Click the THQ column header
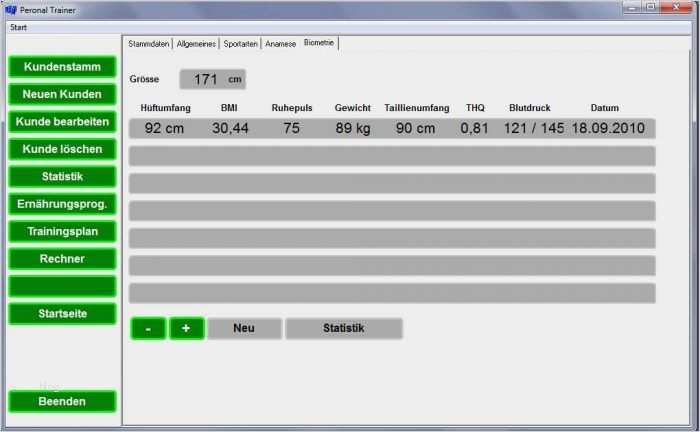 point(475,108)
